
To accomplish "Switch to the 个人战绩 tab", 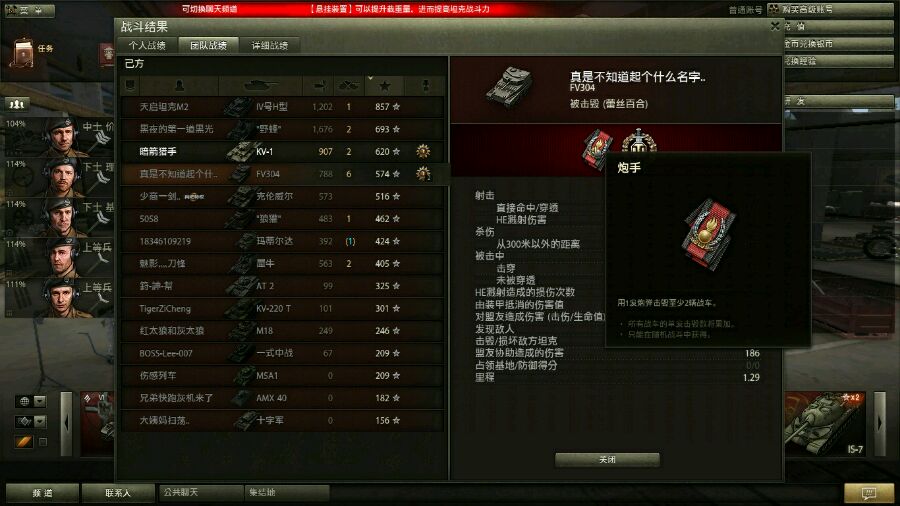I will (147, 45).
